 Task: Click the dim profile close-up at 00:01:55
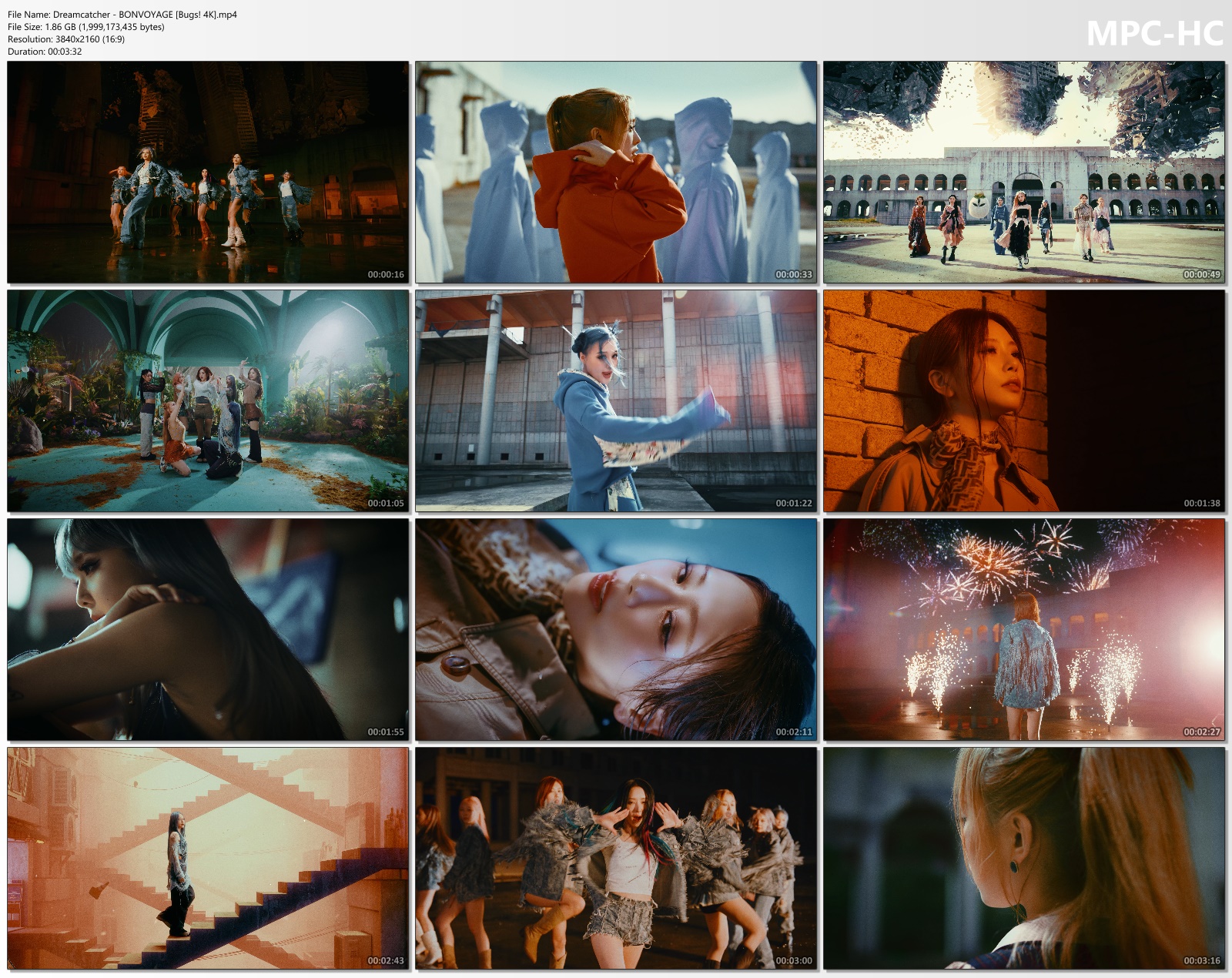point(208,630)
